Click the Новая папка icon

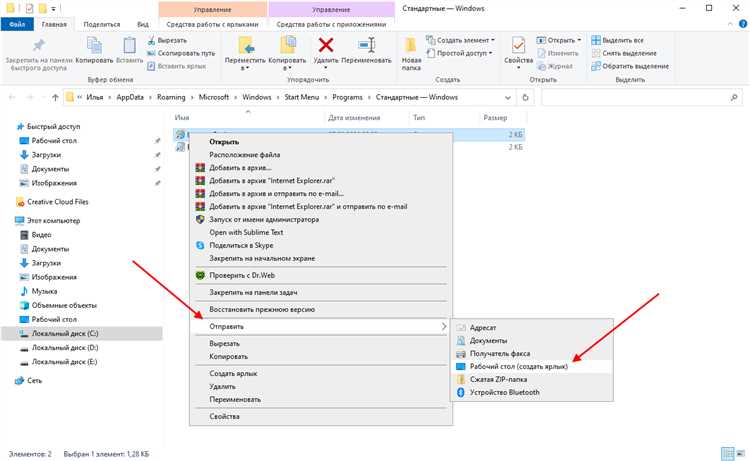coord(411,46)
